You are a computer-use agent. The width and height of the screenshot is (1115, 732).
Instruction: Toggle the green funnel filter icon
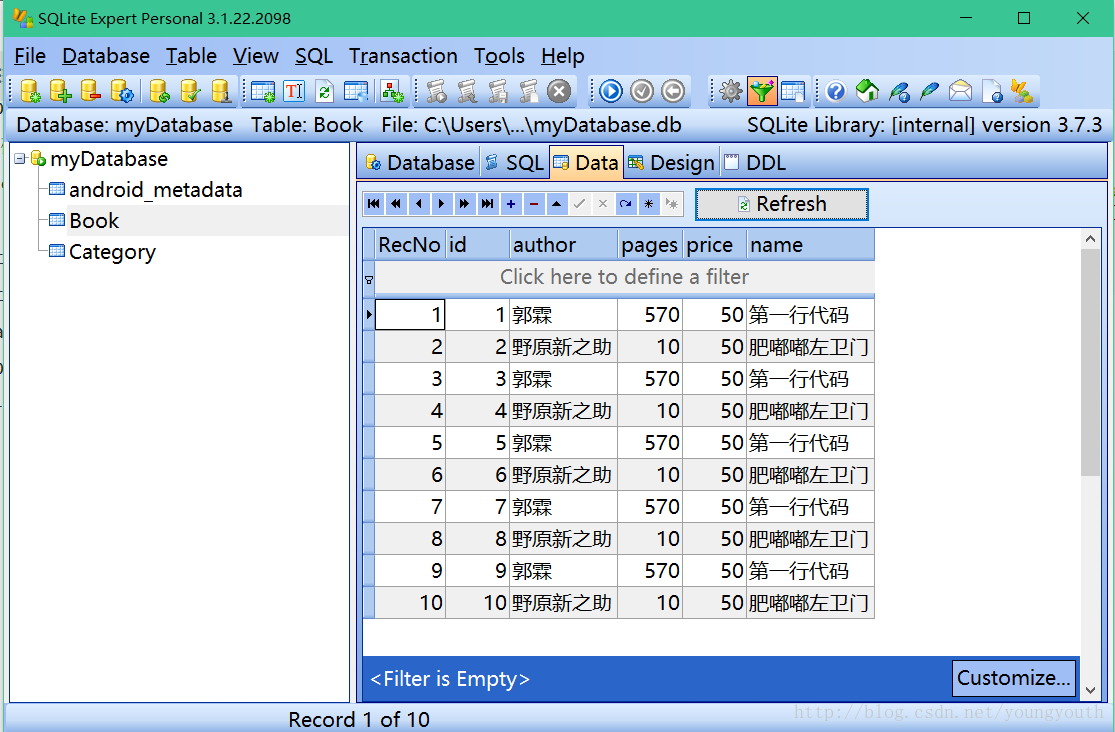pyautogui.click(x=762, y=91)
